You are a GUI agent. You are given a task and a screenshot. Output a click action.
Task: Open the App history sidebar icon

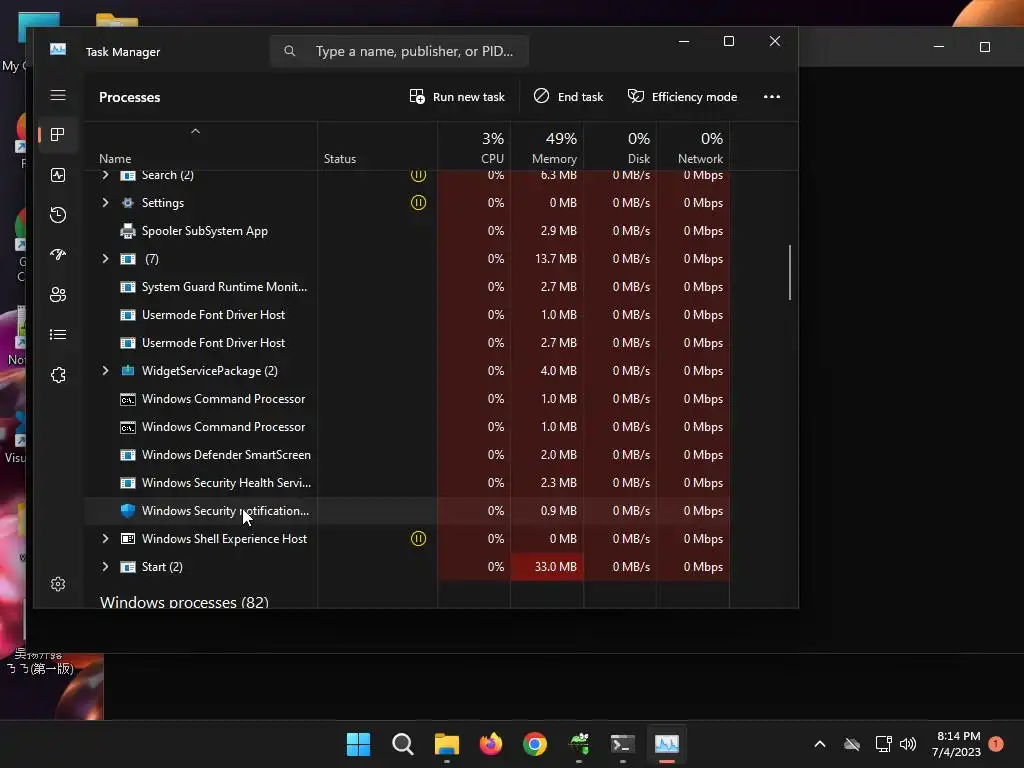[x=57, y=215]
